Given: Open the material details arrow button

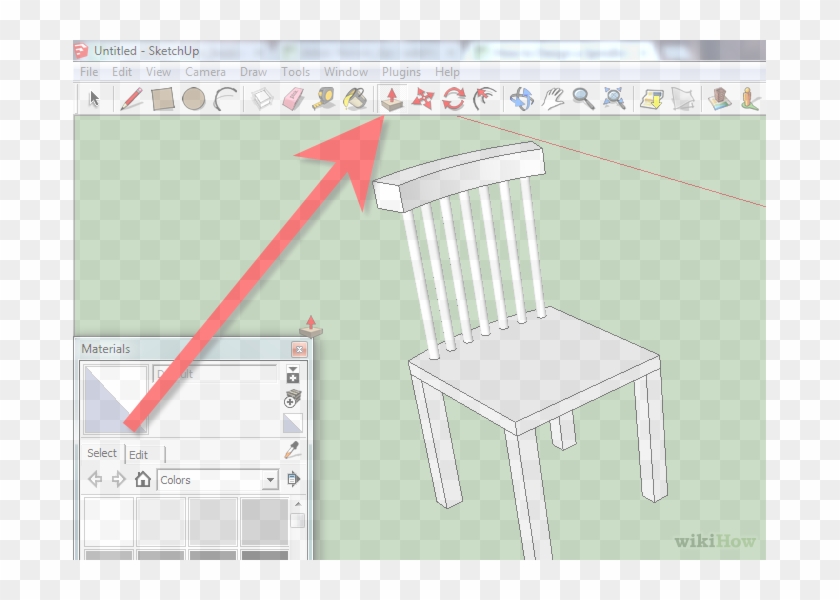Looking at the screenshot, I should [x=295, y=479].
